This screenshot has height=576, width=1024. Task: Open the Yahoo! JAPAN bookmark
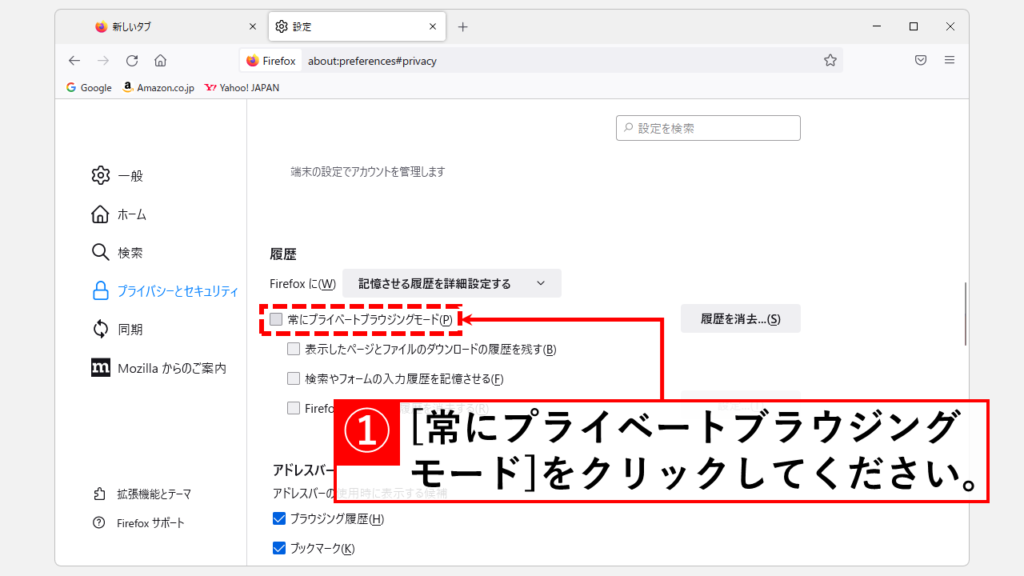click(x=242, y=88)
